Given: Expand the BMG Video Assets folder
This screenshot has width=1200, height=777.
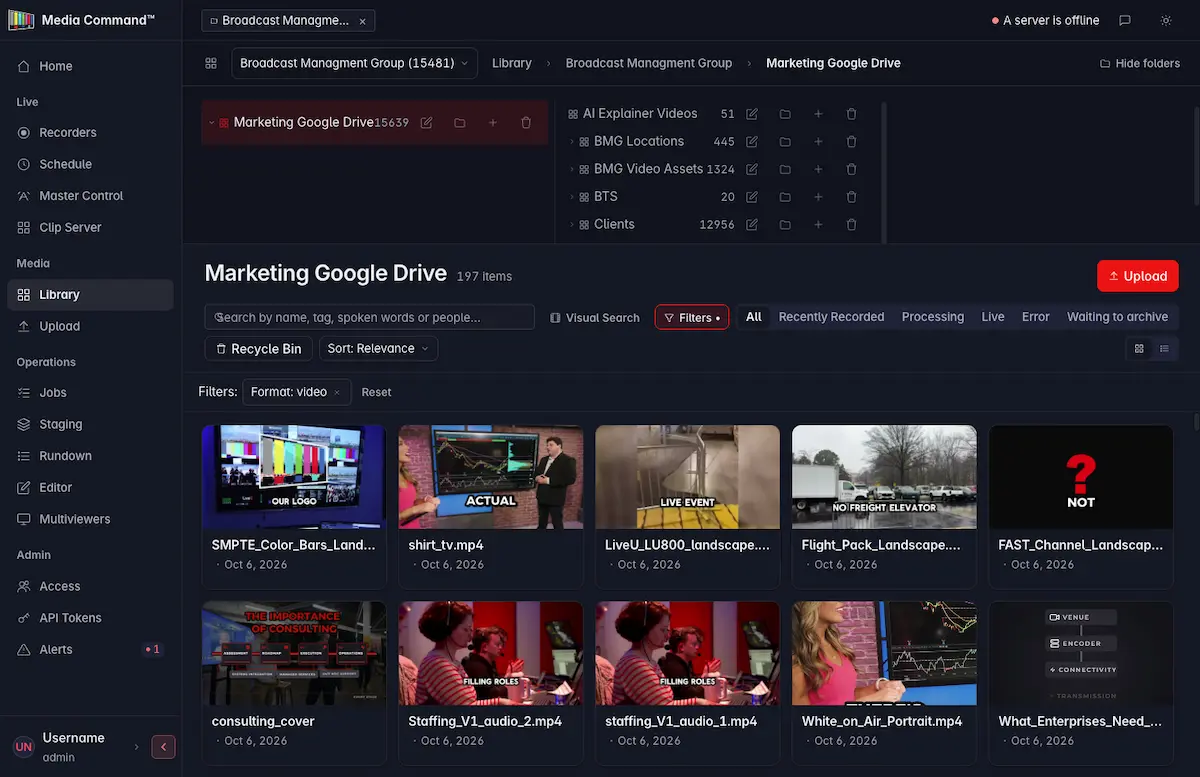Looking at the screenshot, I should [x=572, y=169].
